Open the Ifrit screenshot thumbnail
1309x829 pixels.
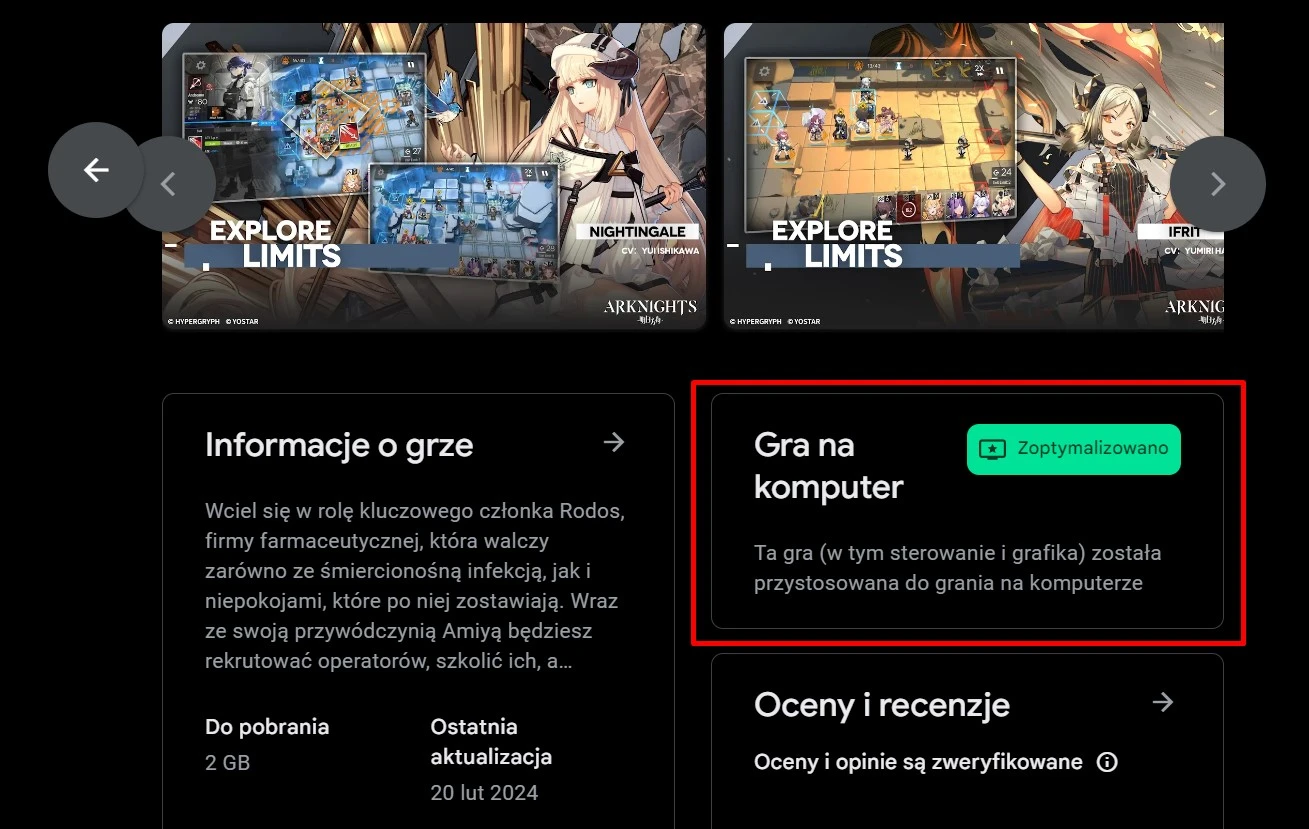coord(974,176)
